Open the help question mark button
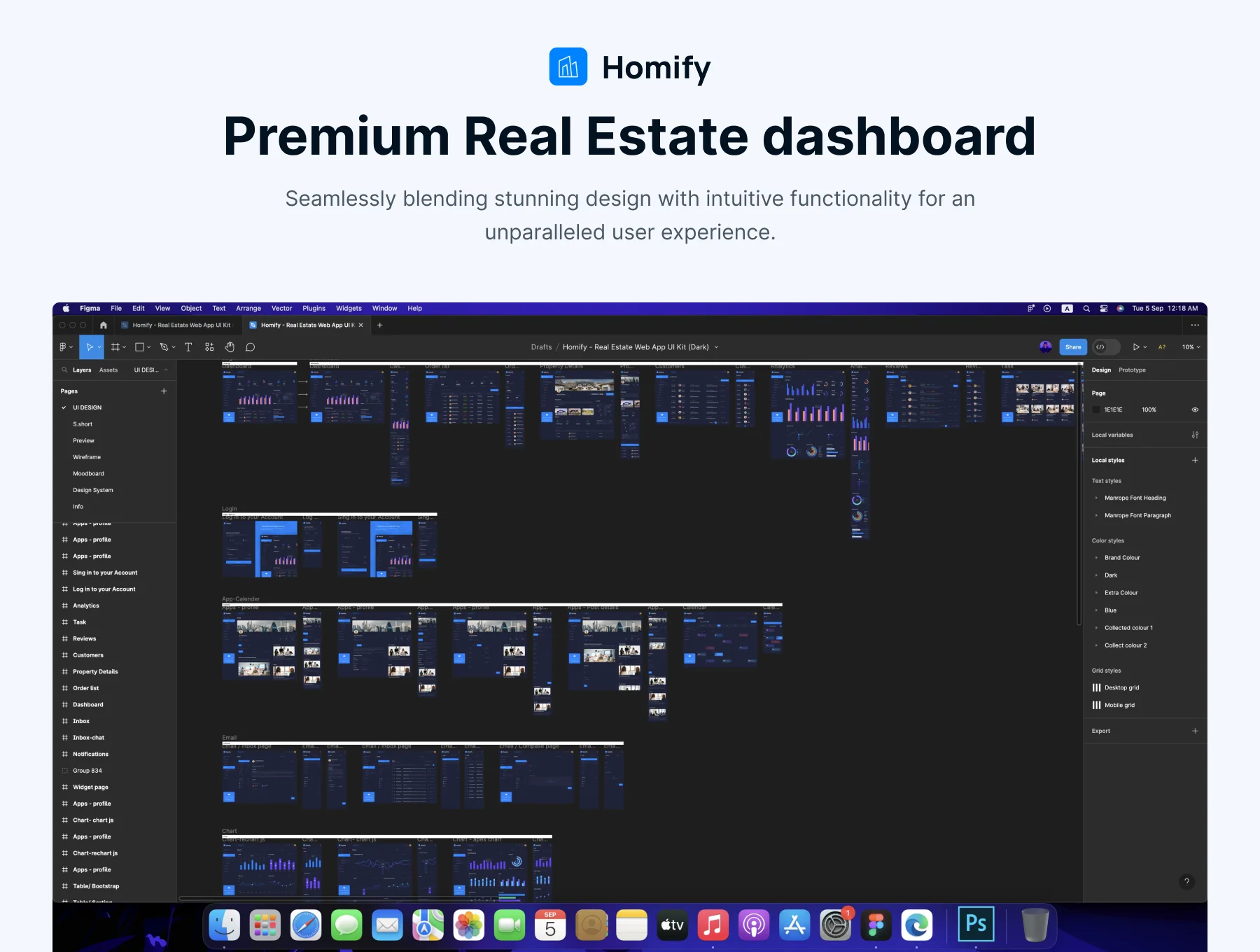Screen dimensions: 1260x952 1186,881
